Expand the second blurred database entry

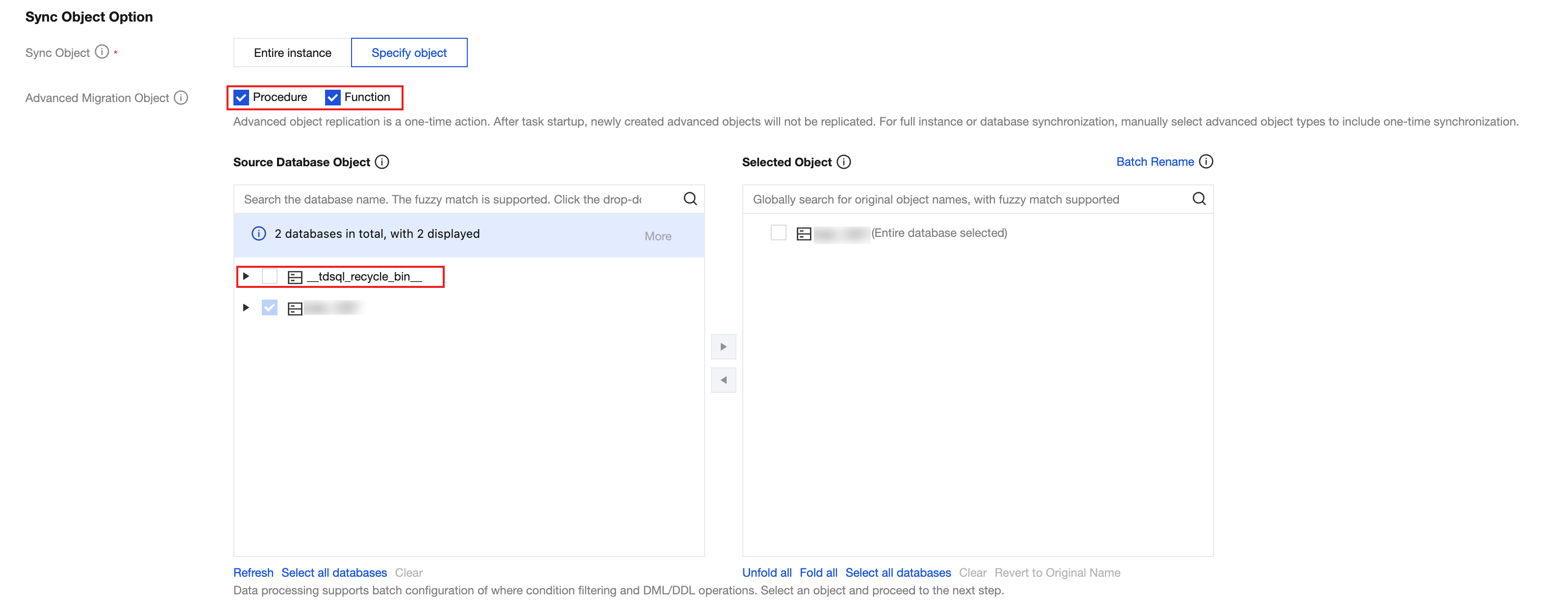click(246, 308)
